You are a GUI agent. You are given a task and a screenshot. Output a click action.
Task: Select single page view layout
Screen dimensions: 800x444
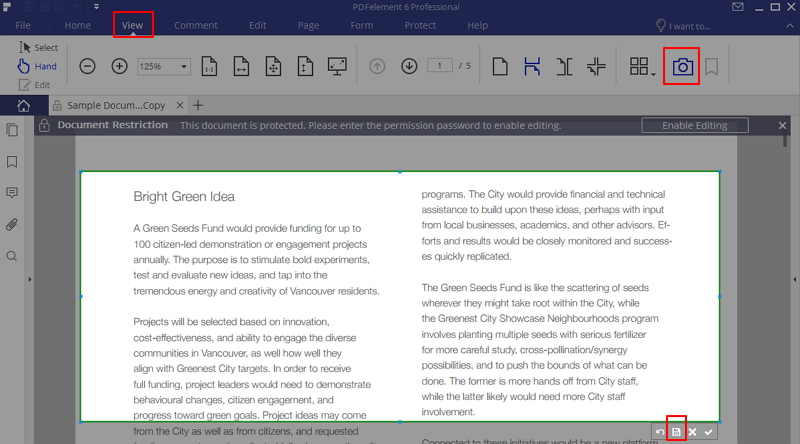pyautogui.click(x=500, y=66)
